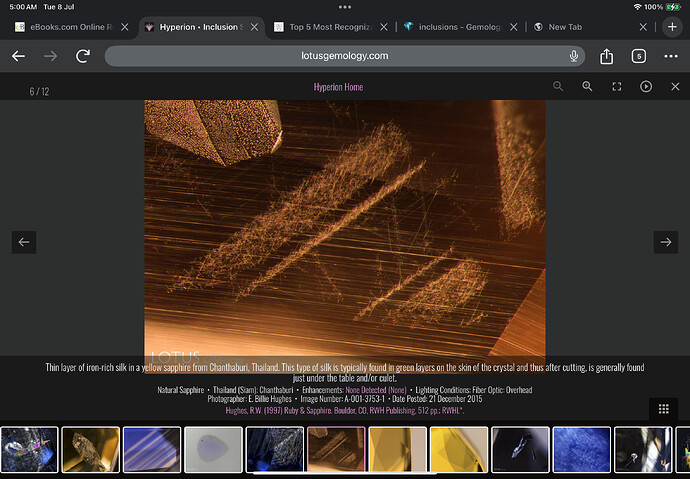The height and width of the screenshot is (479, 690).
Task: Click the None Detected (None) enhancements link
Action: point(376,390)
